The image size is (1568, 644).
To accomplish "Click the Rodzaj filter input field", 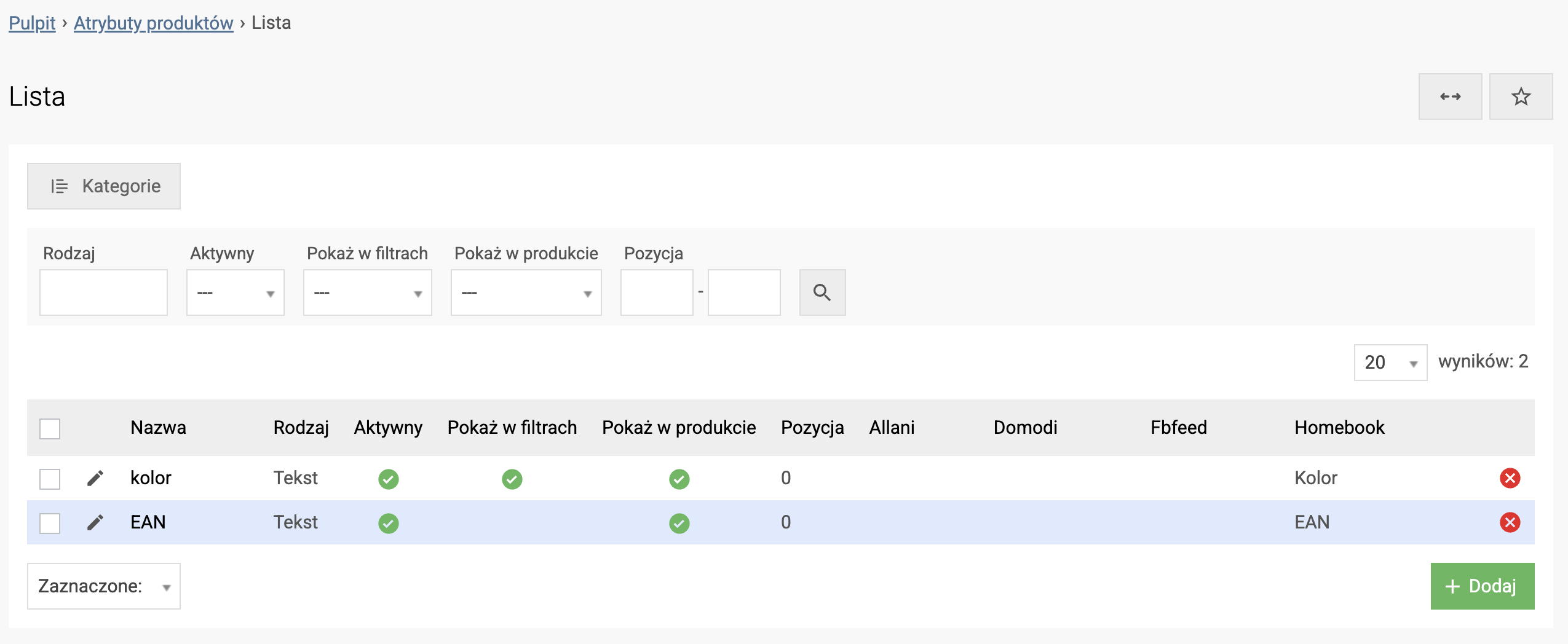I will pos(103,293).
